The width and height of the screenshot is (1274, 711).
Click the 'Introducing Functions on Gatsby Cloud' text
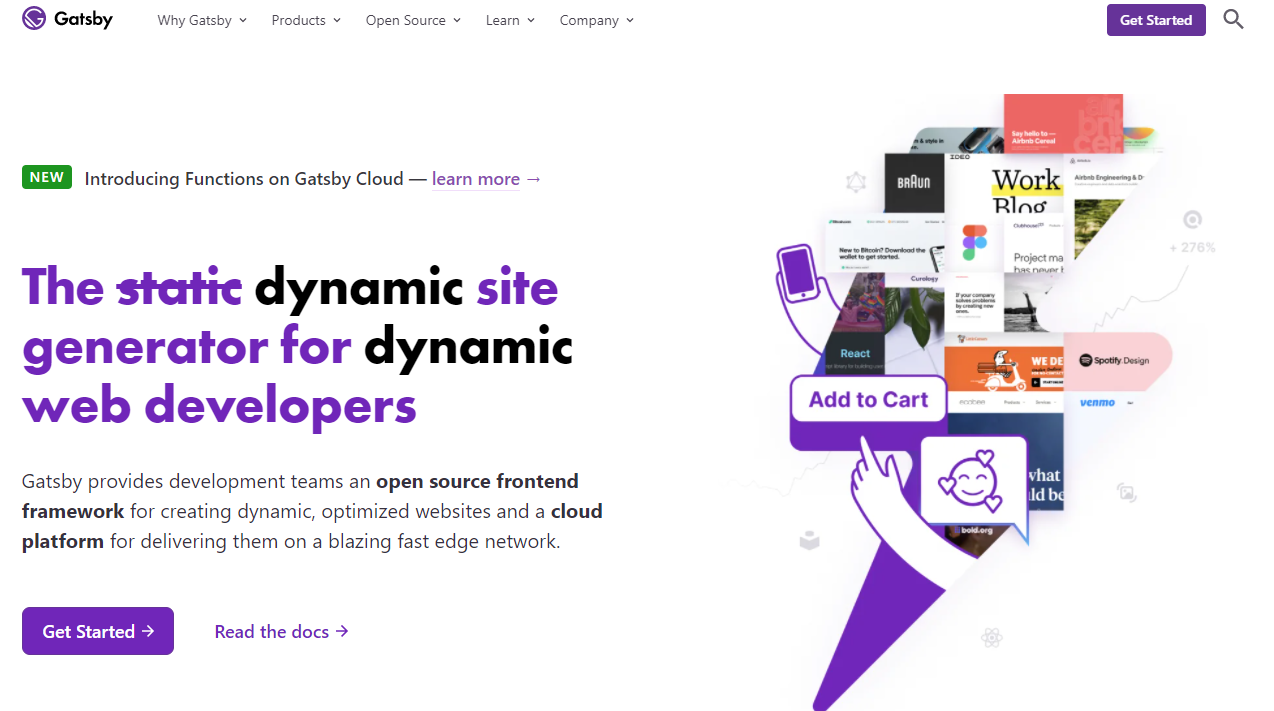[244, 179]
